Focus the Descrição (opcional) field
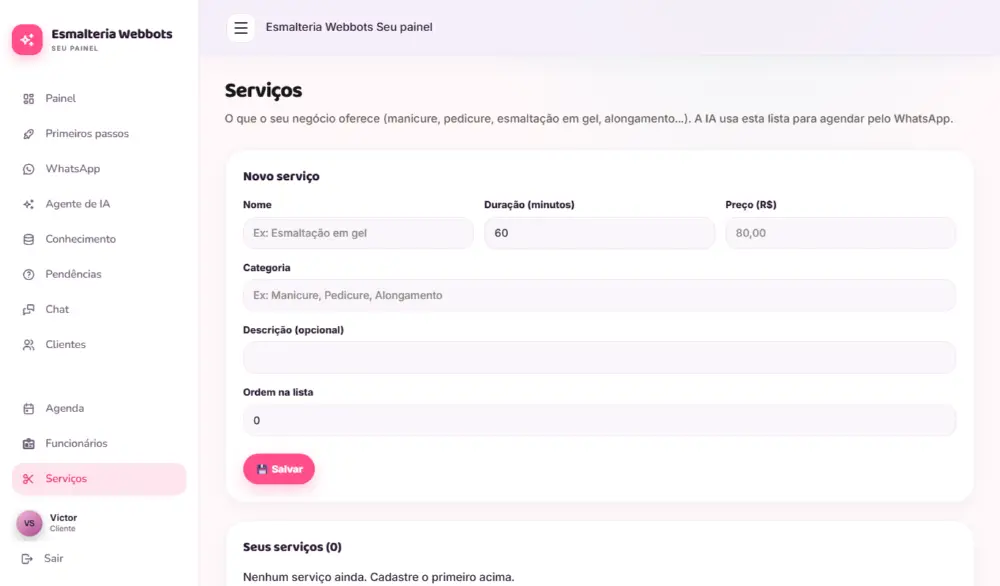Image resolution: width=1000 pixels, height=586 pixels. pos(599,357)
